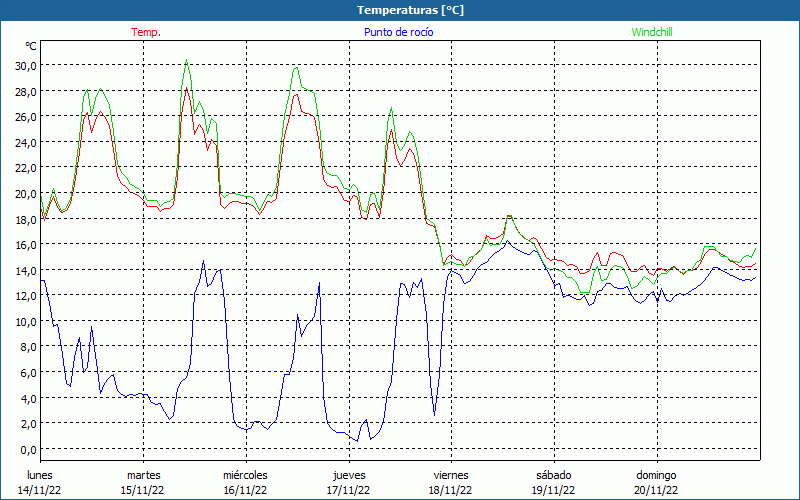The image size is (800, 500).
Task: Click the Temperaturas [°C] chart title
Action: point(410,10)
